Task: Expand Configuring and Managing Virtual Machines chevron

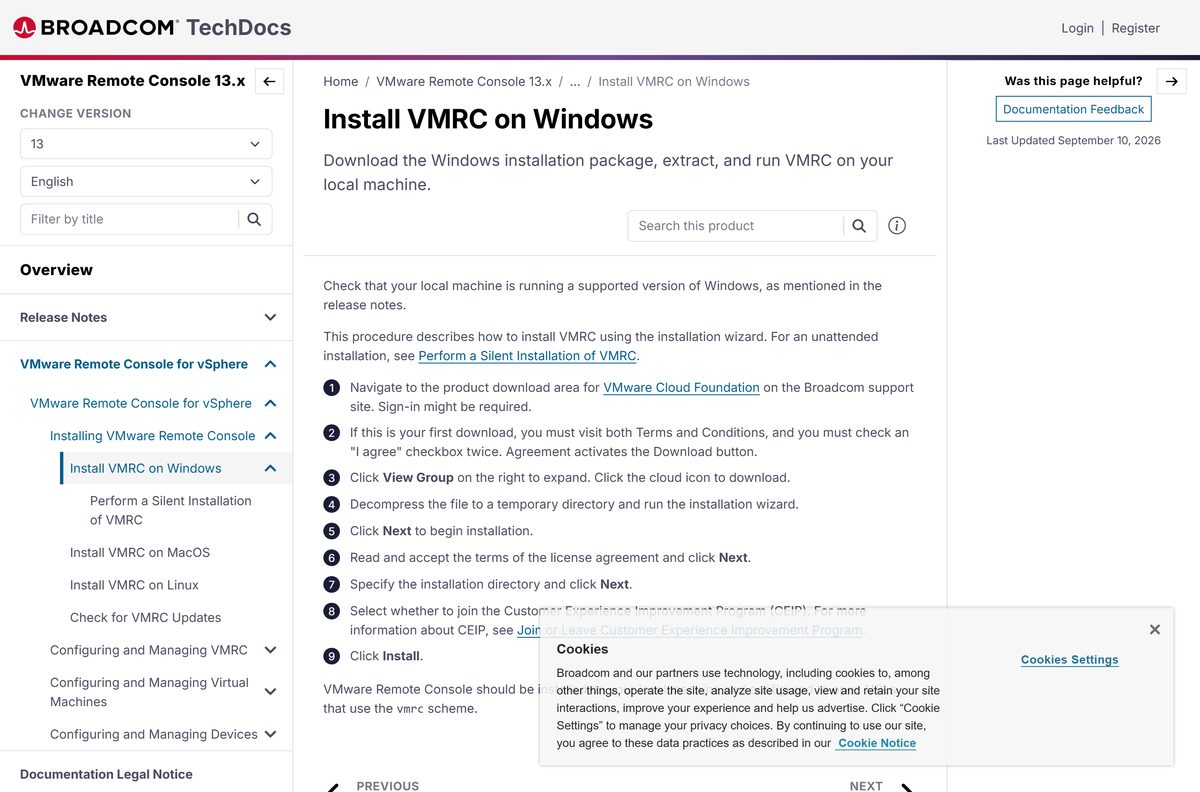Action: click(270, 692)
